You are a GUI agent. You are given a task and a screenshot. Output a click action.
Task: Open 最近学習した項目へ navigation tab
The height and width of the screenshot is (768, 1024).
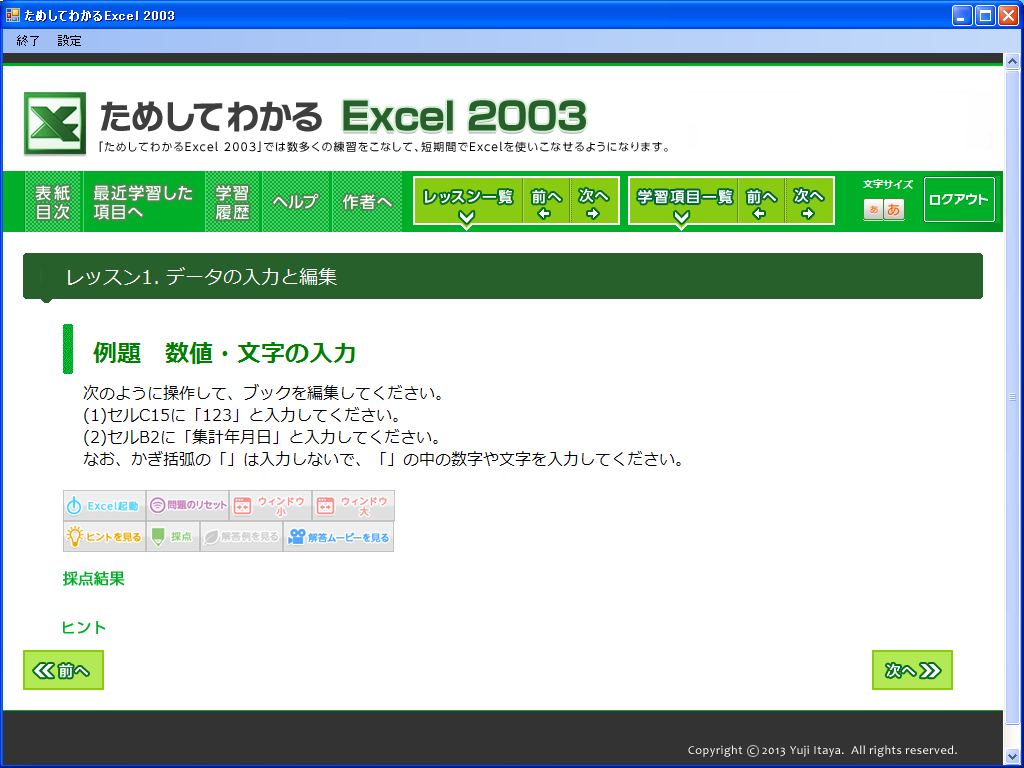[x=144, y=202]
